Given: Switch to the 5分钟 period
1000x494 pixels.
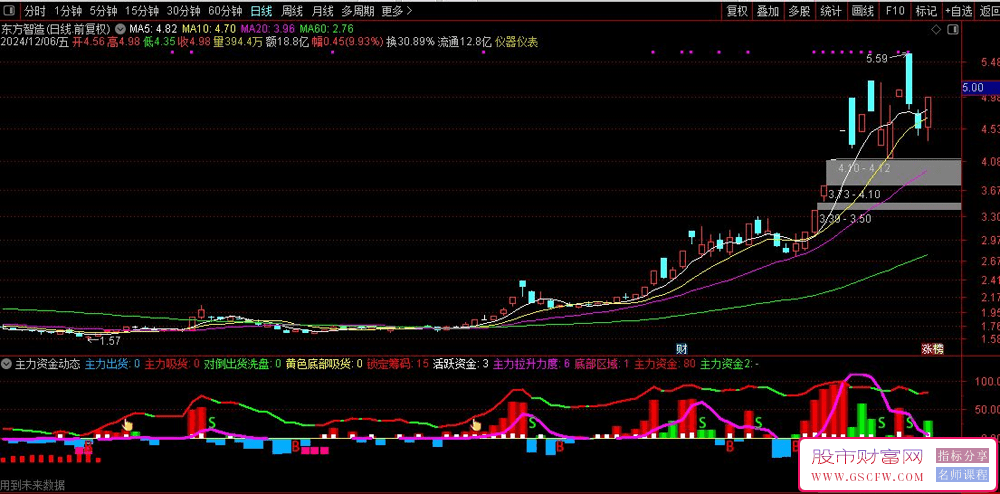Looking at the screenshot, I should (x=103, y=11).
